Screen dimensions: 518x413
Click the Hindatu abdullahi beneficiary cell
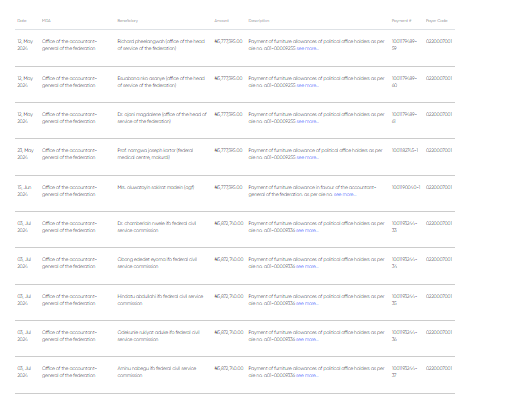[160, 300]
